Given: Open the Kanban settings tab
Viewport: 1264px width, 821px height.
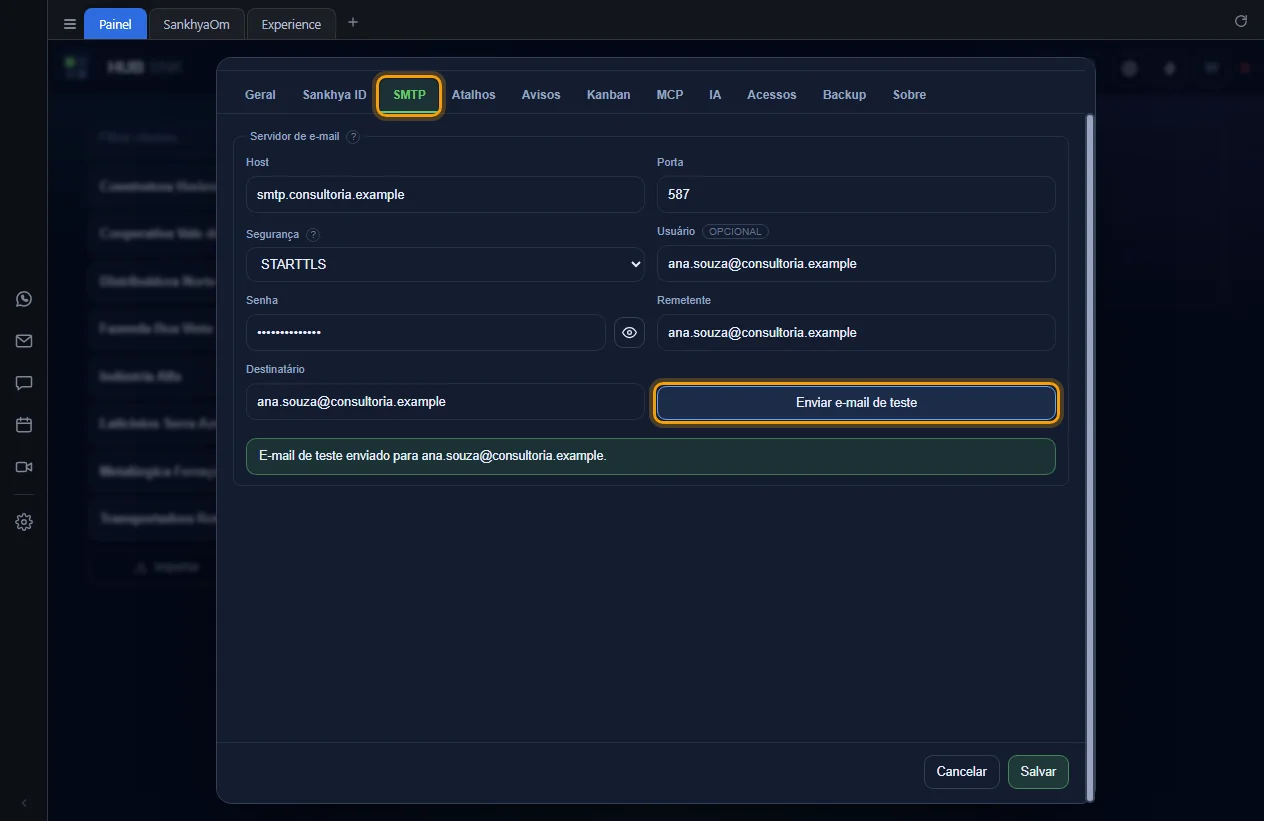Looking at the screenshot, I should pyautogui.click(x=608, y=95).
